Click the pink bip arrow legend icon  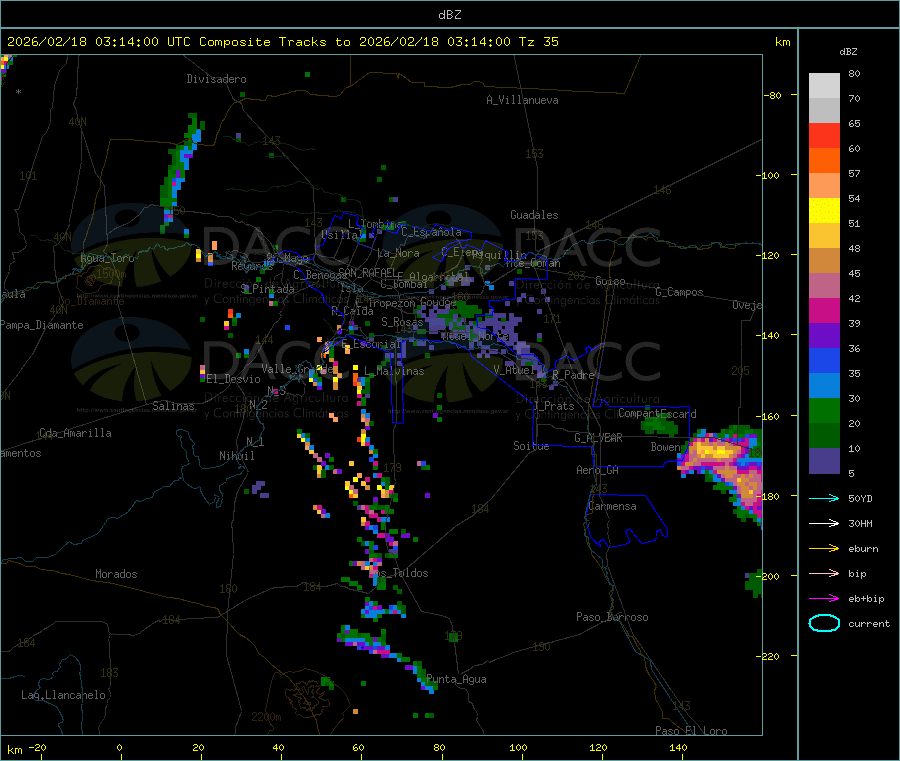[x=824, y=573]
